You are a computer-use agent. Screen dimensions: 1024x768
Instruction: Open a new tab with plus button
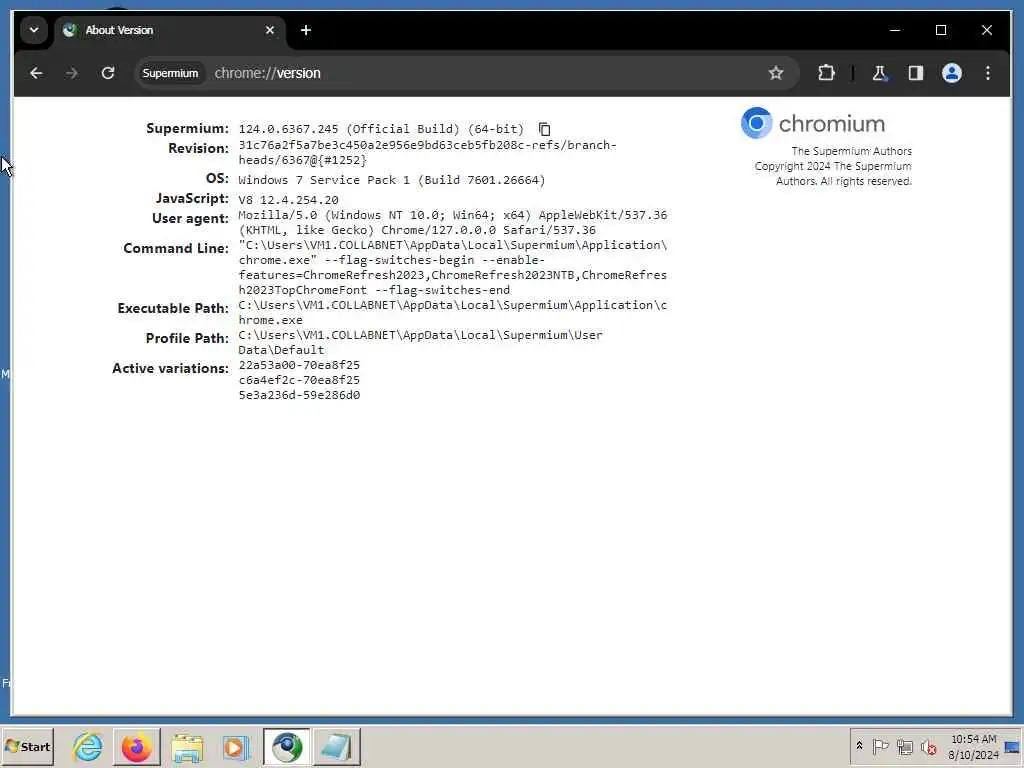306,30
